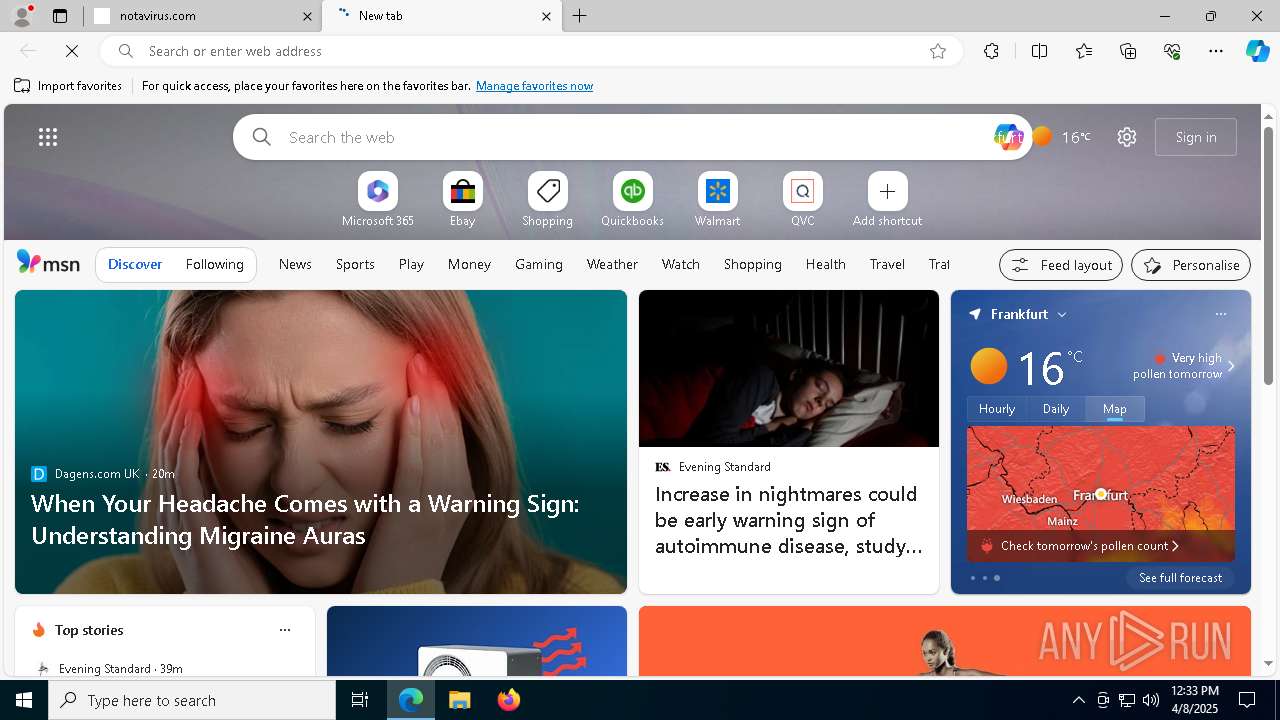Open the Health category
The image size is (1280, 720).
click(825, 264)
